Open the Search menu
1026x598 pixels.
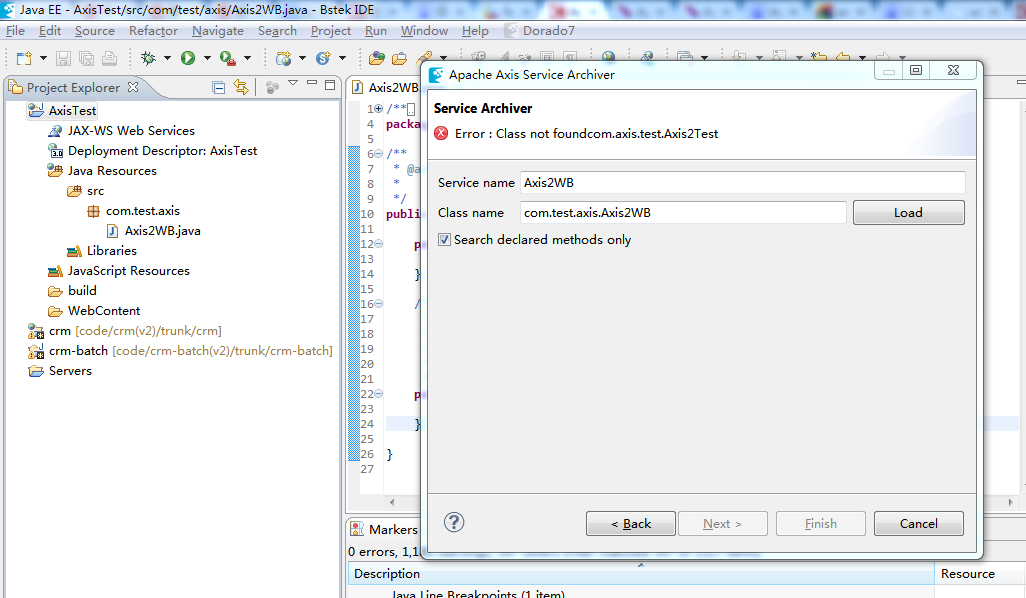pos(277,31)
